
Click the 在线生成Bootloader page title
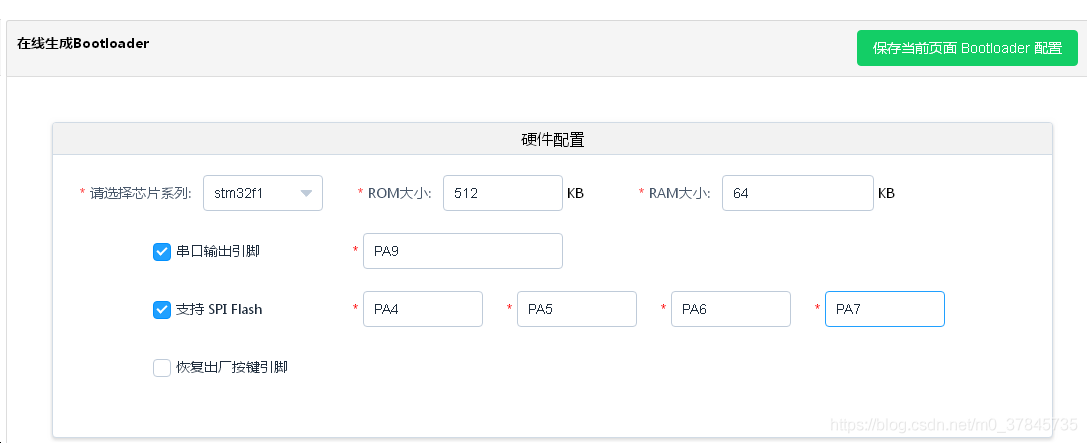pyautogui.click(x=83, y=44)
